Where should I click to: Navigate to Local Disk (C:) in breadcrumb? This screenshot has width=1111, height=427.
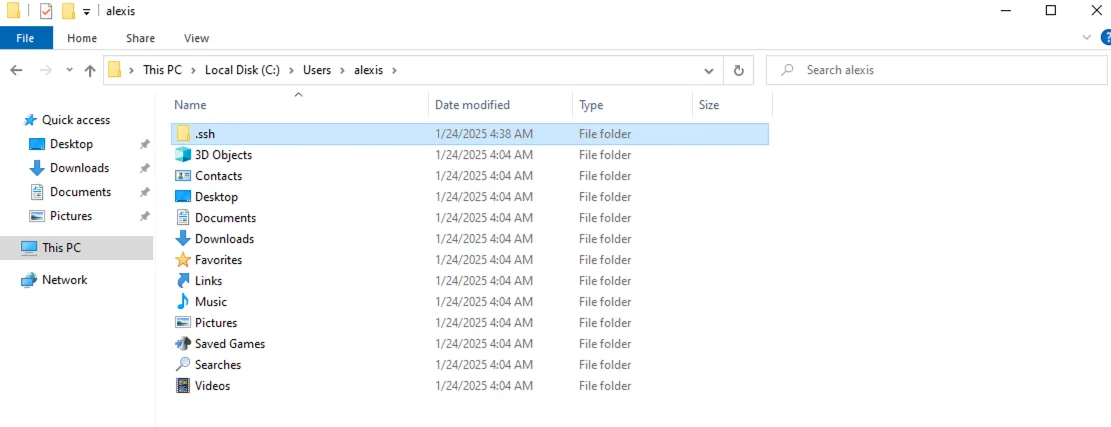click(x=242, y=70)
